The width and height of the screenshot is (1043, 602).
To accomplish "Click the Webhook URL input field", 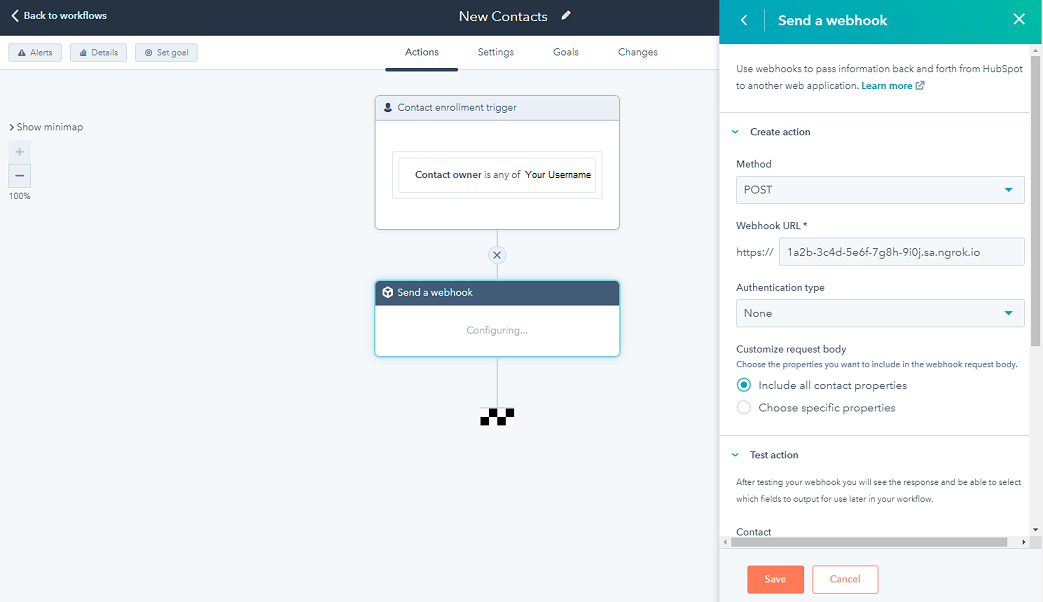I will coord(901,252).
